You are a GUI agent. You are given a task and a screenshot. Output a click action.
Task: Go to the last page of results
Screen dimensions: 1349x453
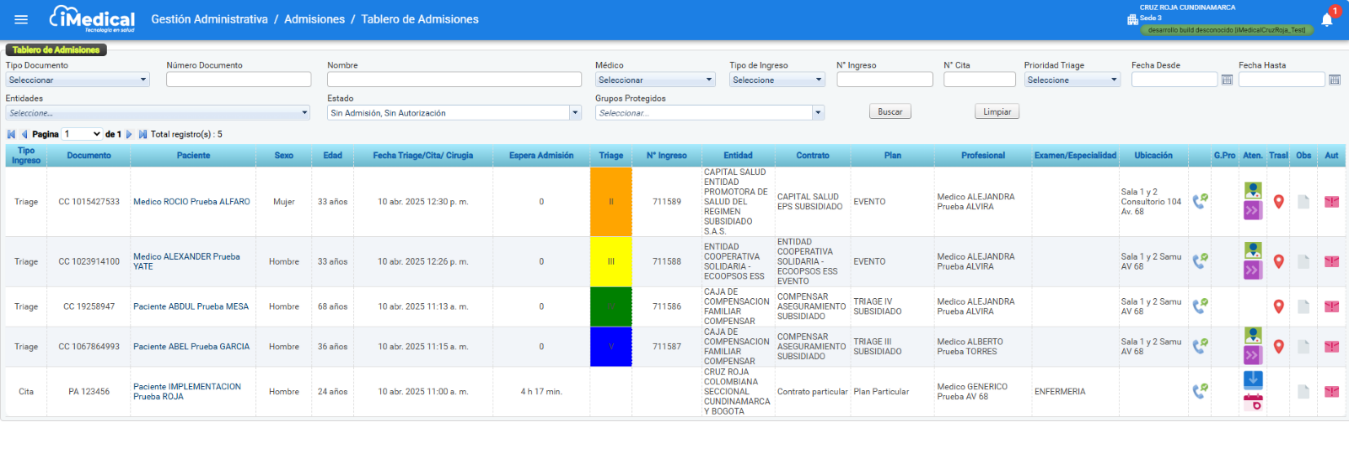pyautogui.click(x=143, y=134)
